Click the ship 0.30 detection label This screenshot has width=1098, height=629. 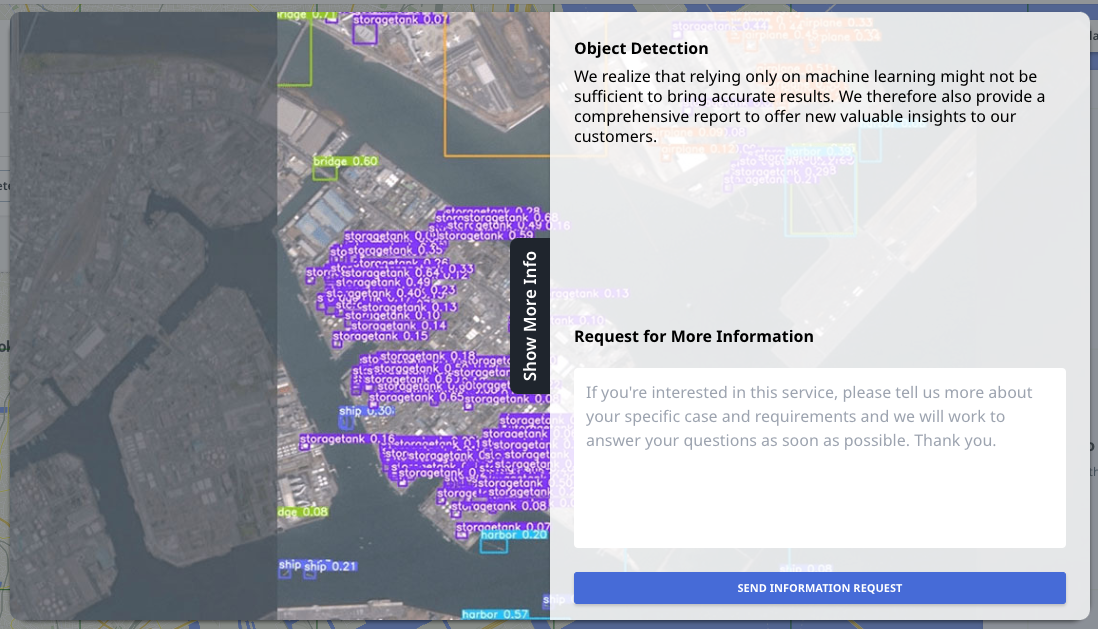[x=365, y=411]
